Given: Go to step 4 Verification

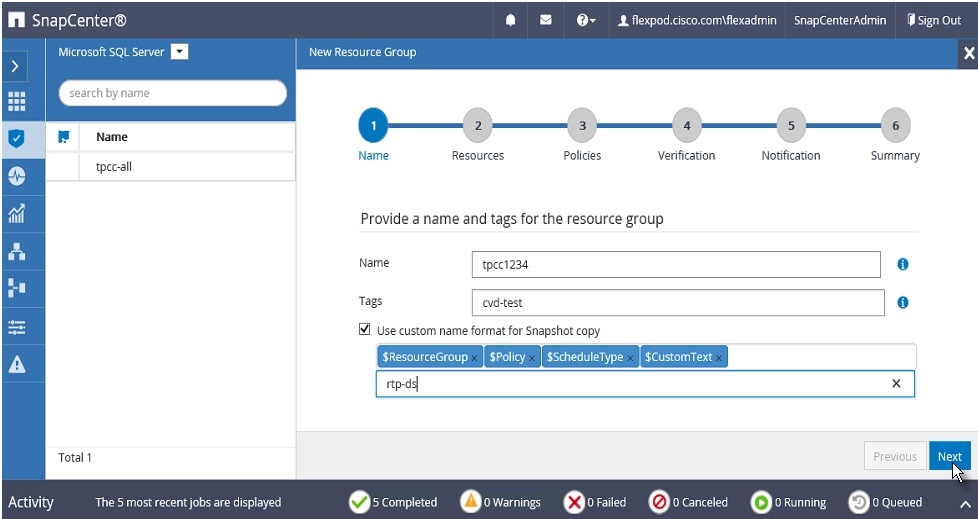Looking at the screenshot, I should 687,125.
